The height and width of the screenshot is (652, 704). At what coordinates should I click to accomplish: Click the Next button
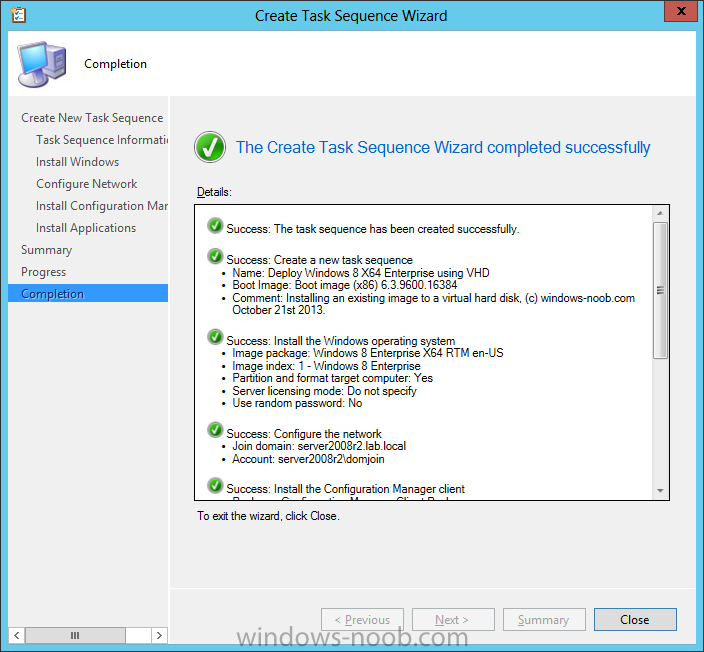[x=453, y=620]
